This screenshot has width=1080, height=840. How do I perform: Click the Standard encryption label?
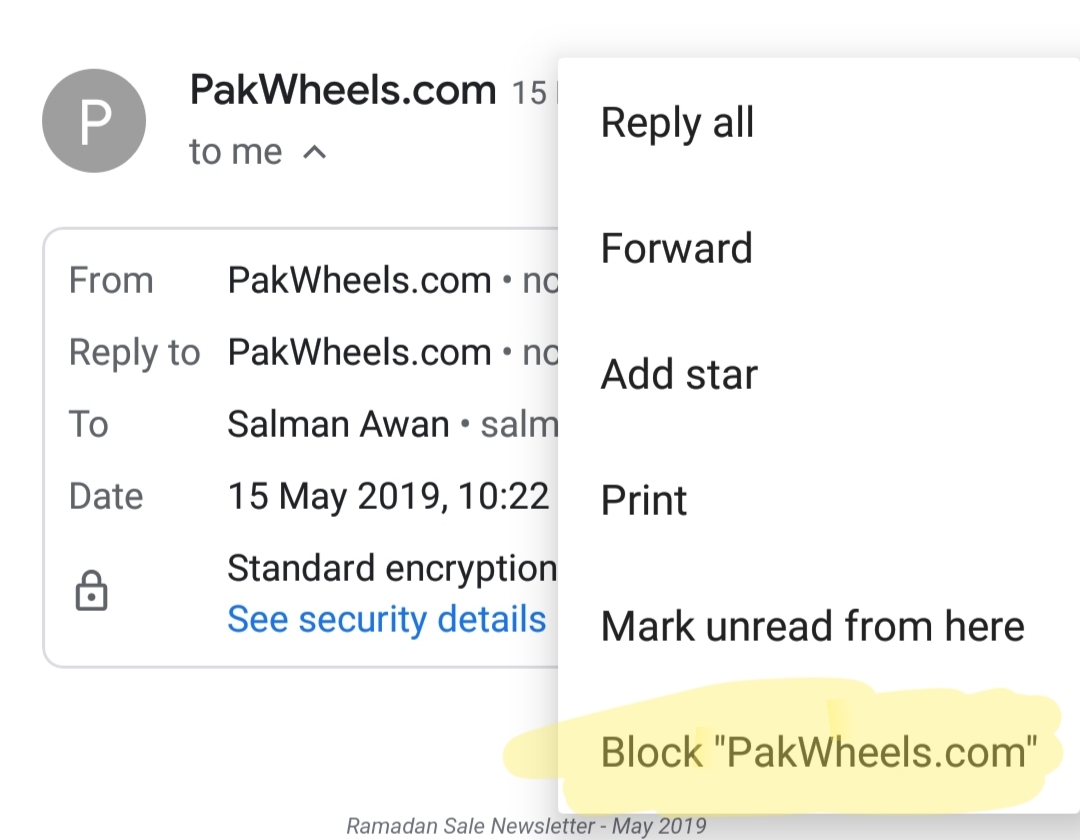[392, 568]
